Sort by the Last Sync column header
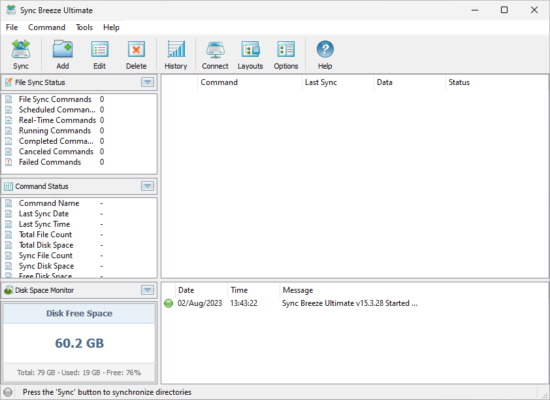This screenshot has height=400, width=550. click(x=338, y=82)
